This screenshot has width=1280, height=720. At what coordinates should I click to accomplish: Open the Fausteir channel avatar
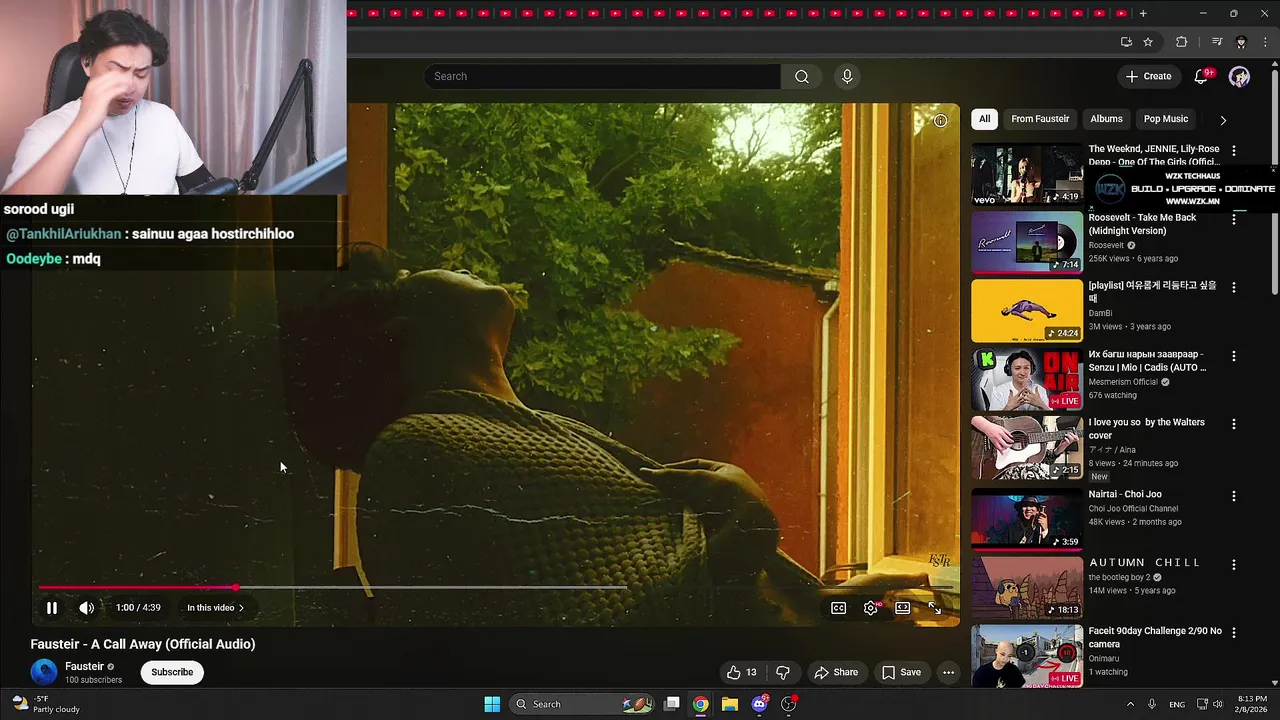click(44, 672)
